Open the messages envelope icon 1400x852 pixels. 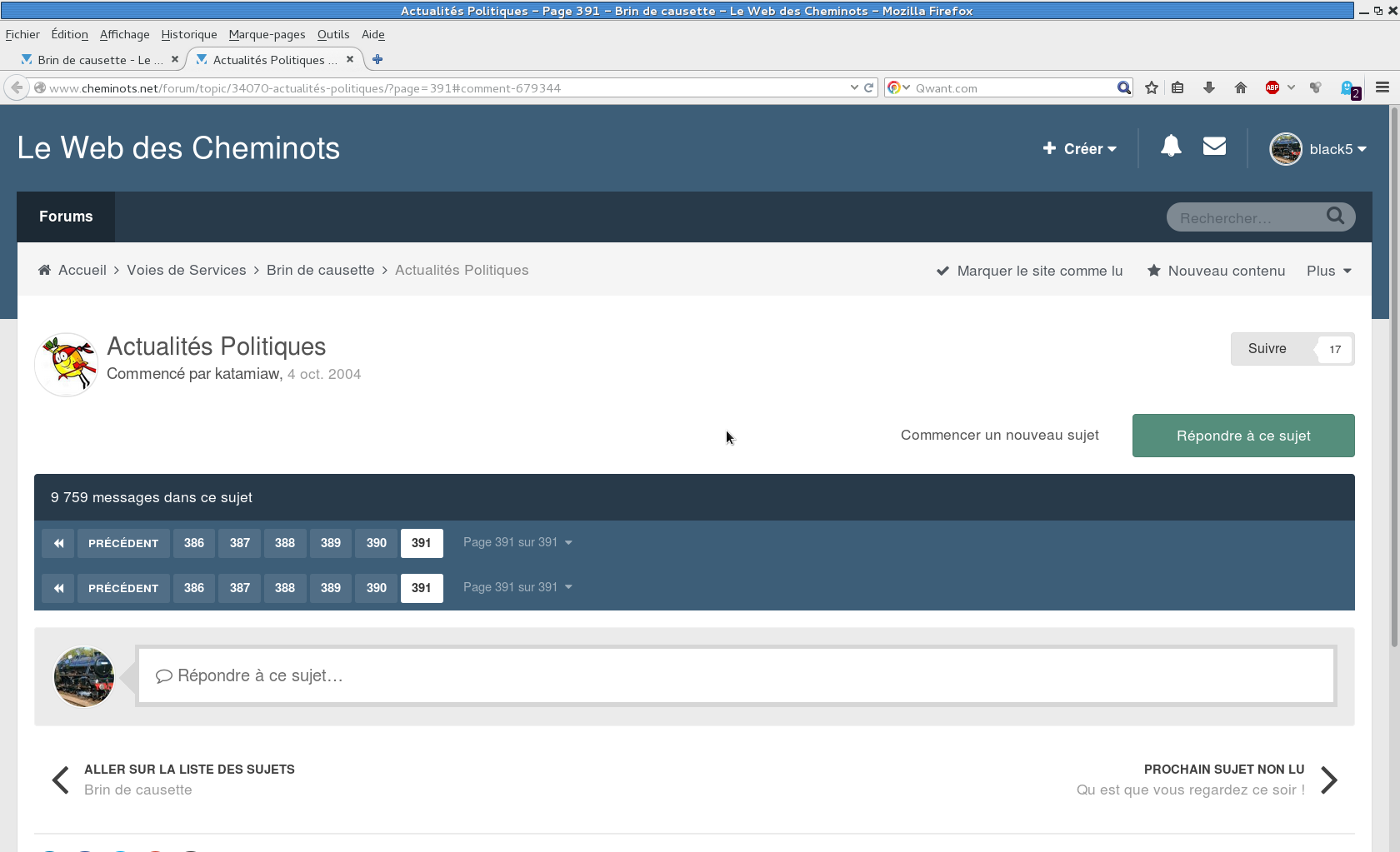pyautogui.click(x=1214, y=147)
